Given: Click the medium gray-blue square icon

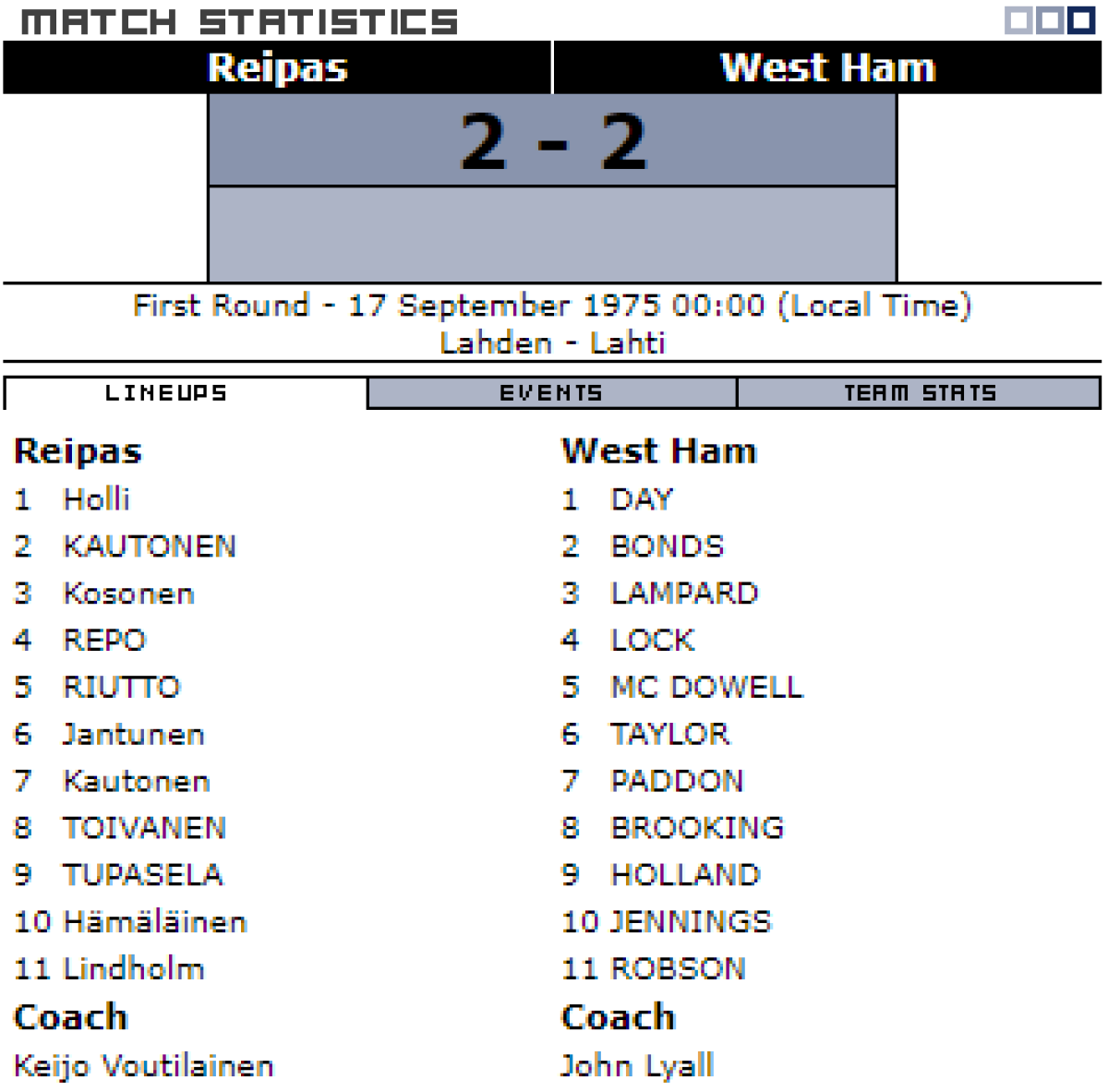Looking at the screenshot, I should [1050, 20].
